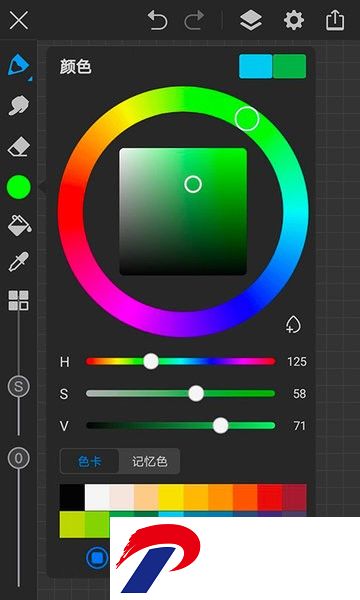Image resolution: width=360 pixels, height=600 pixels.
Task: Switch to the 记忆色 tab
Action: click(x=150, y=461)
